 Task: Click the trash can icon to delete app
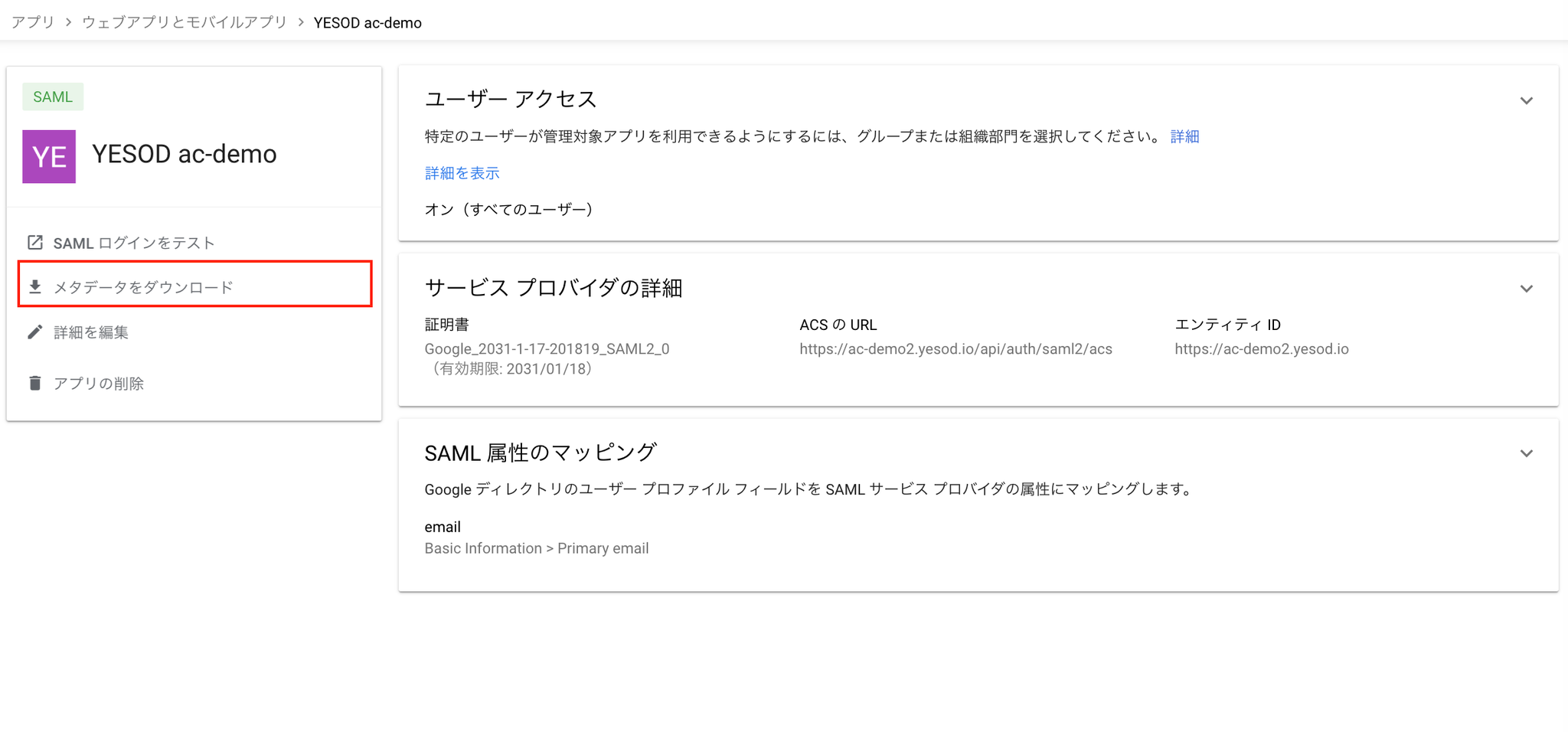[35, 383]
